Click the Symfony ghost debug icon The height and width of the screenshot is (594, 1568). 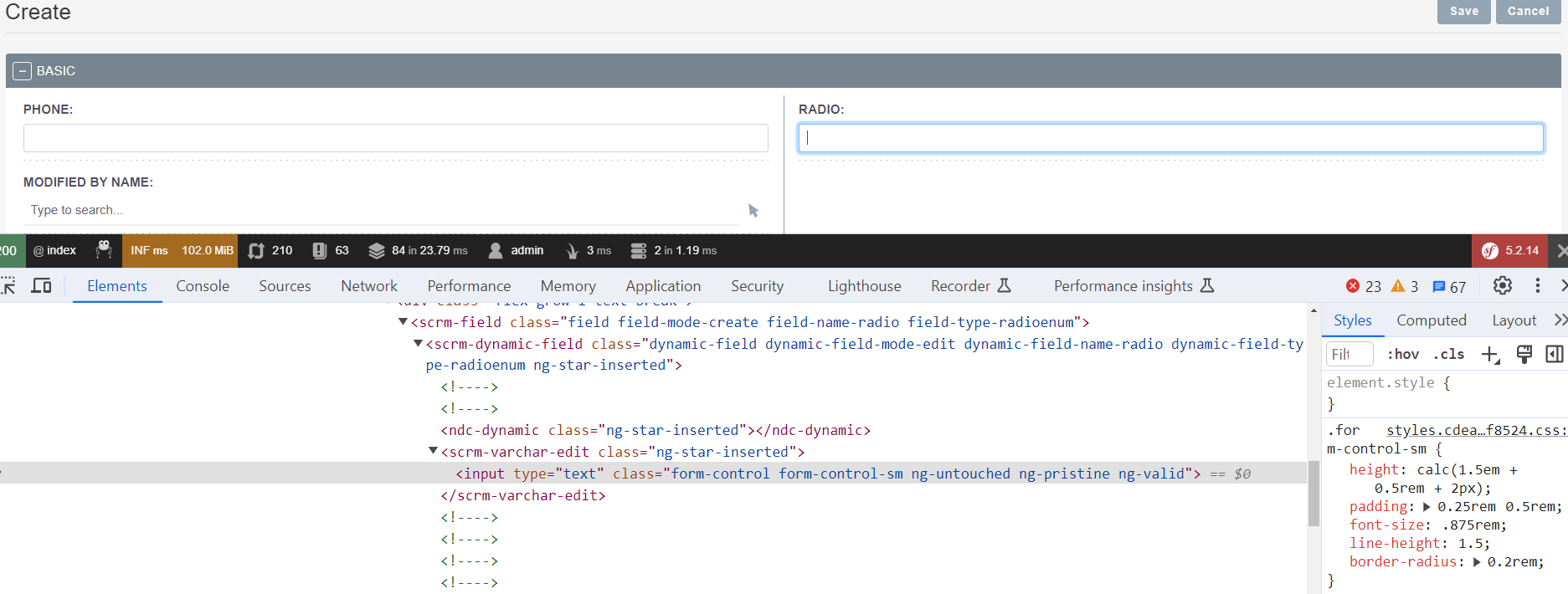click(104, 250)
